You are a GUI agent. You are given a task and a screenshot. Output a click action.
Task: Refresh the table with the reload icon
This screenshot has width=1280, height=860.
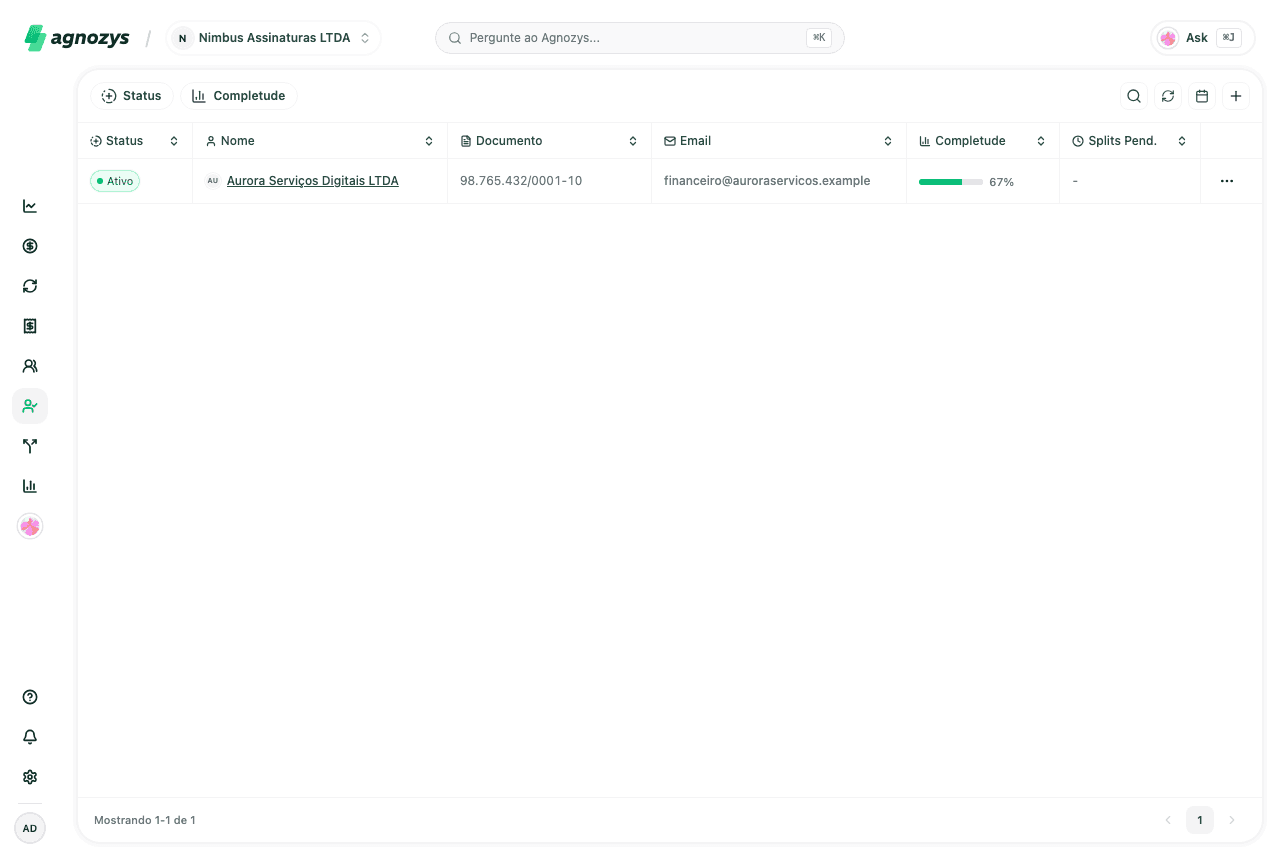[1168, 96]
